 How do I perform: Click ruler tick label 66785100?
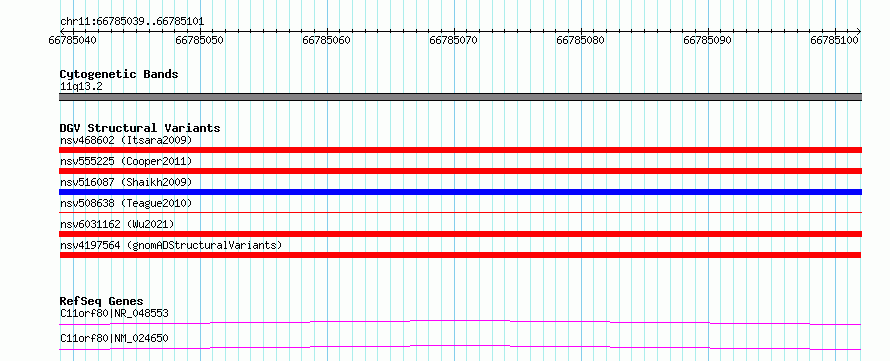pyautogui.click(x=834, y=41)
